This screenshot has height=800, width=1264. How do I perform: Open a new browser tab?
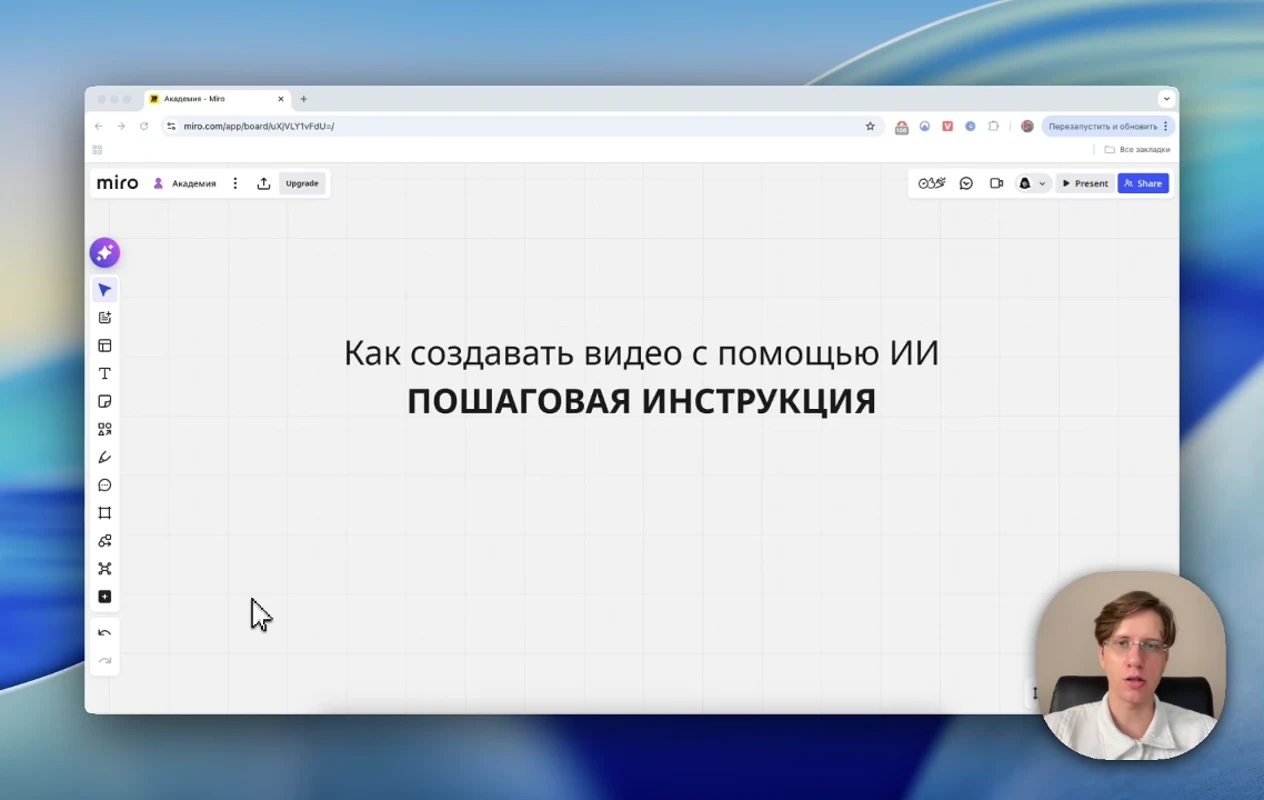click(304, 99)
